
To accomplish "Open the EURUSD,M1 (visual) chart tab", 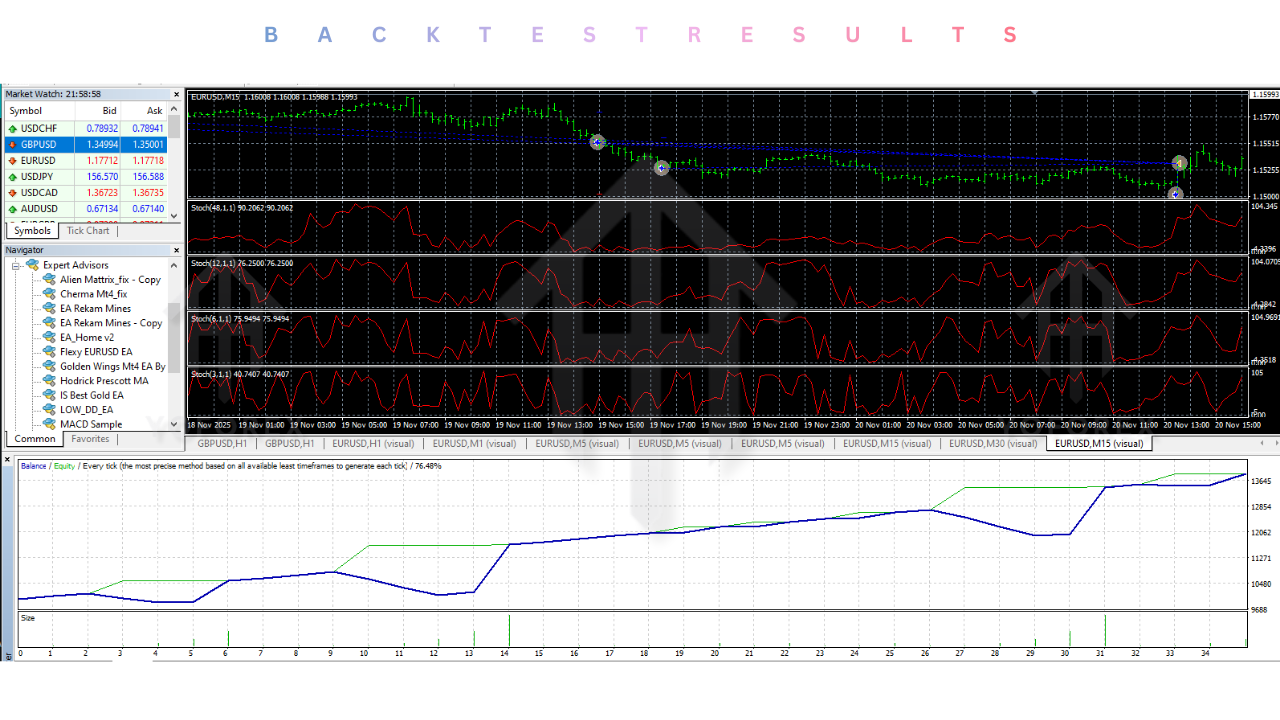I will coord(475,443).
